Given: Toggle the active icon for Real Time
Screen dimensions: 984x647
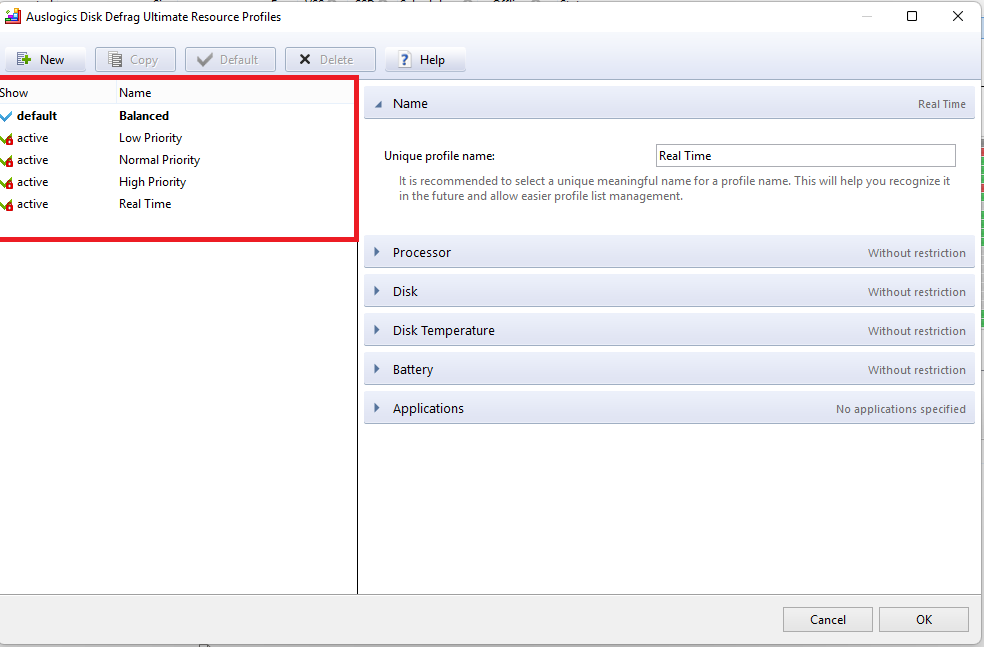Looking at the screenshot, I should [6, 205].
